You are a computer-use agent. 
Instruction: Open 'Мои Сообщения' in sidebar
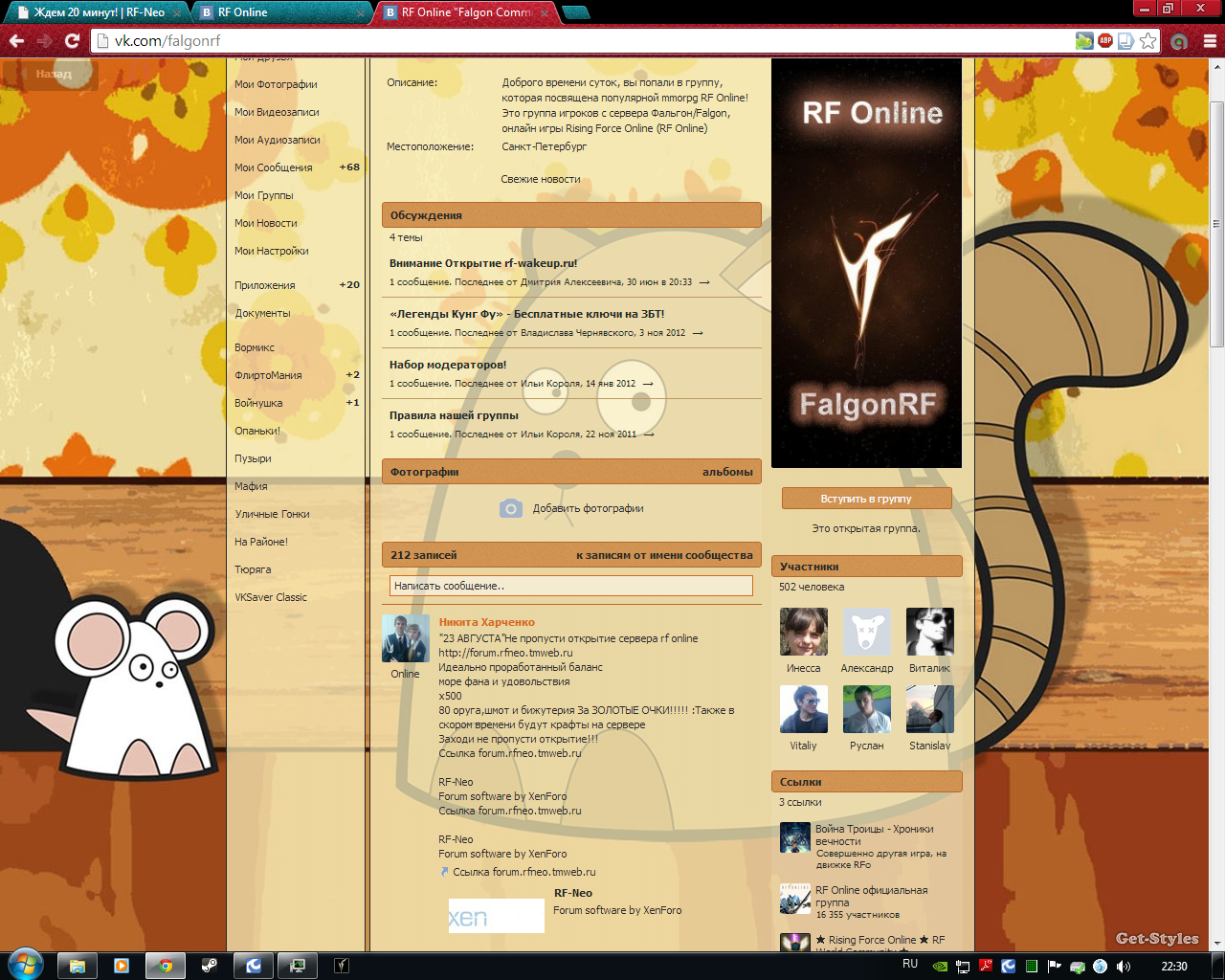274,167
